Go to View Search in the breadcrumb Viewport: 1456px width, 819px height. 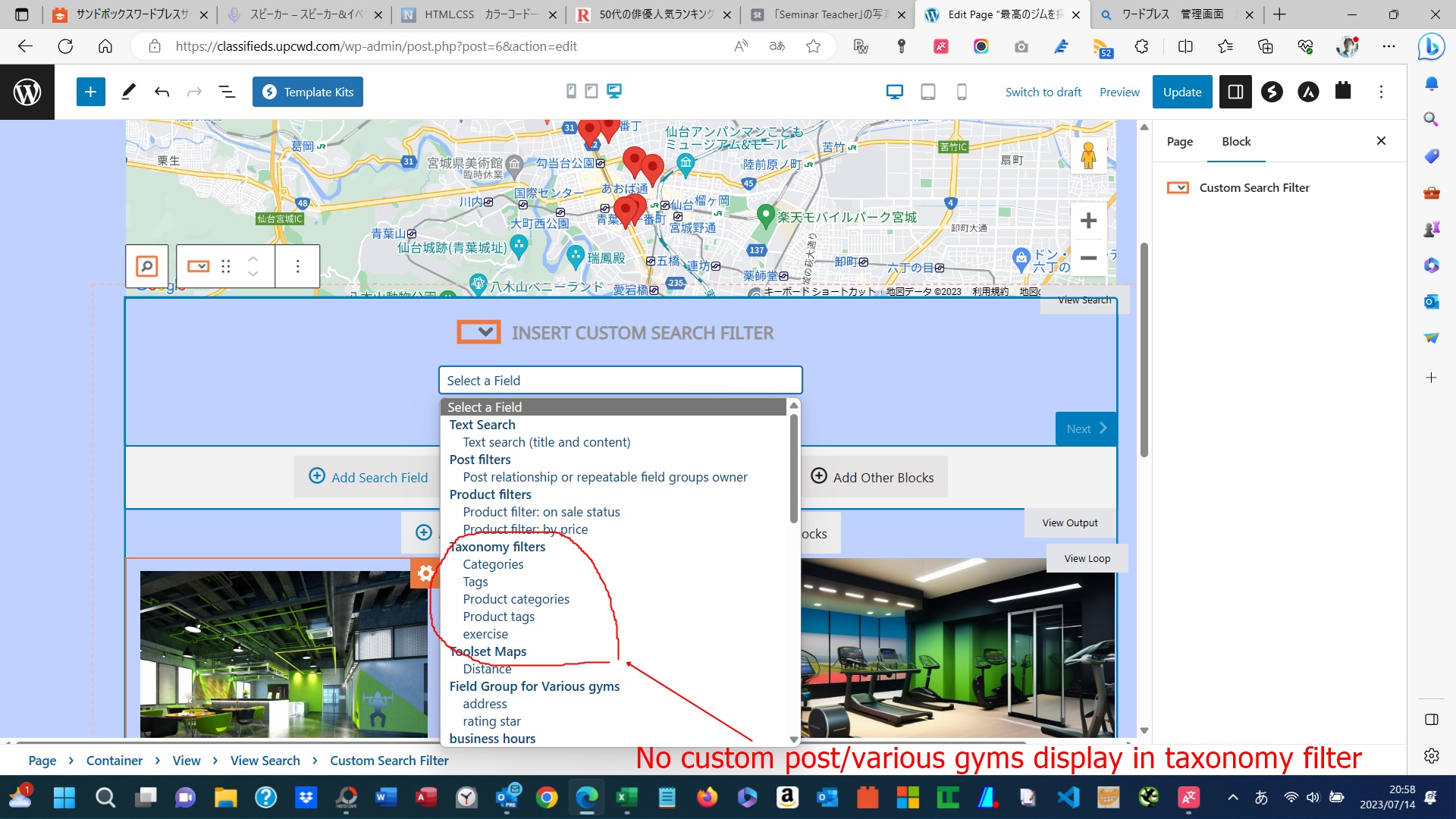click(x=265, y=761)
